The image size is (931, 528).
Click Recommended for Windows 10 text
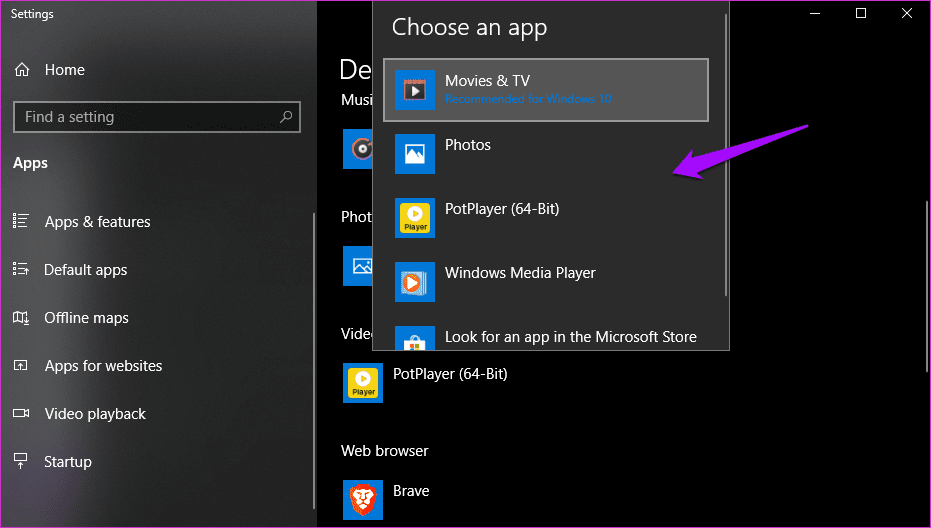click(x=528, y=99)
